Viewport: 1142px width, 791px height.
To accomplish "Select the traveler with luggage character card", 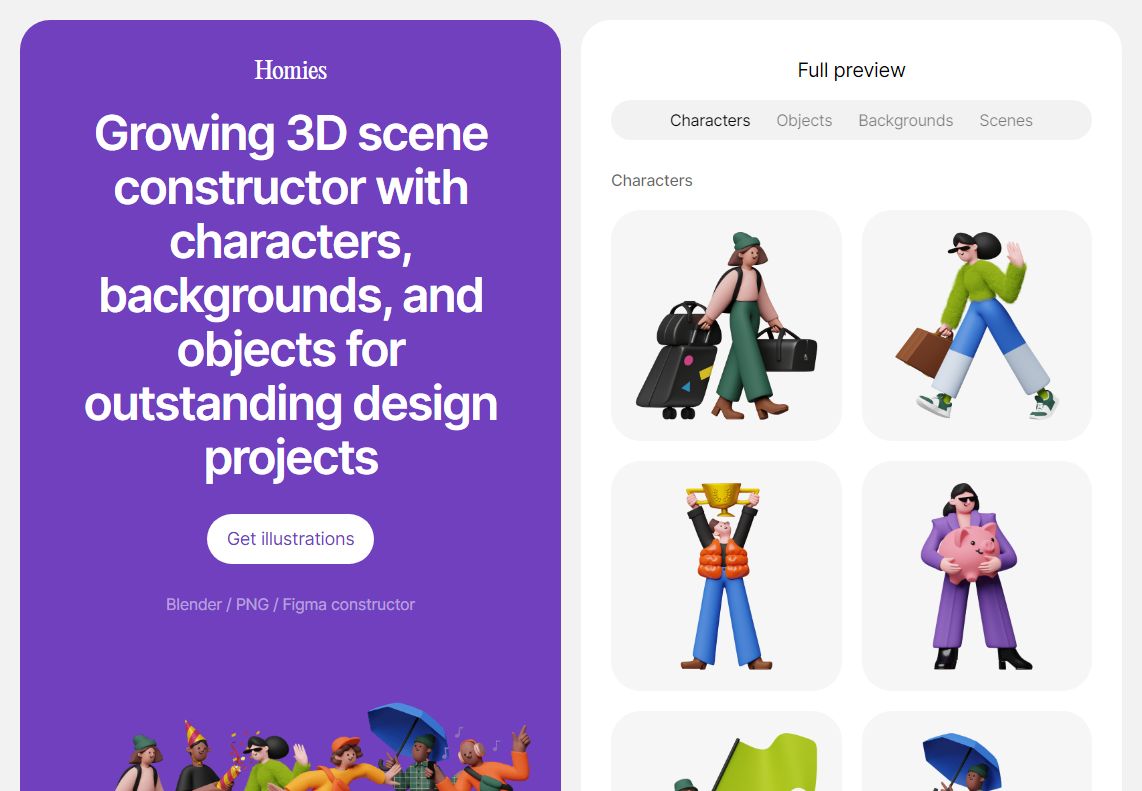I will point(726,326).
